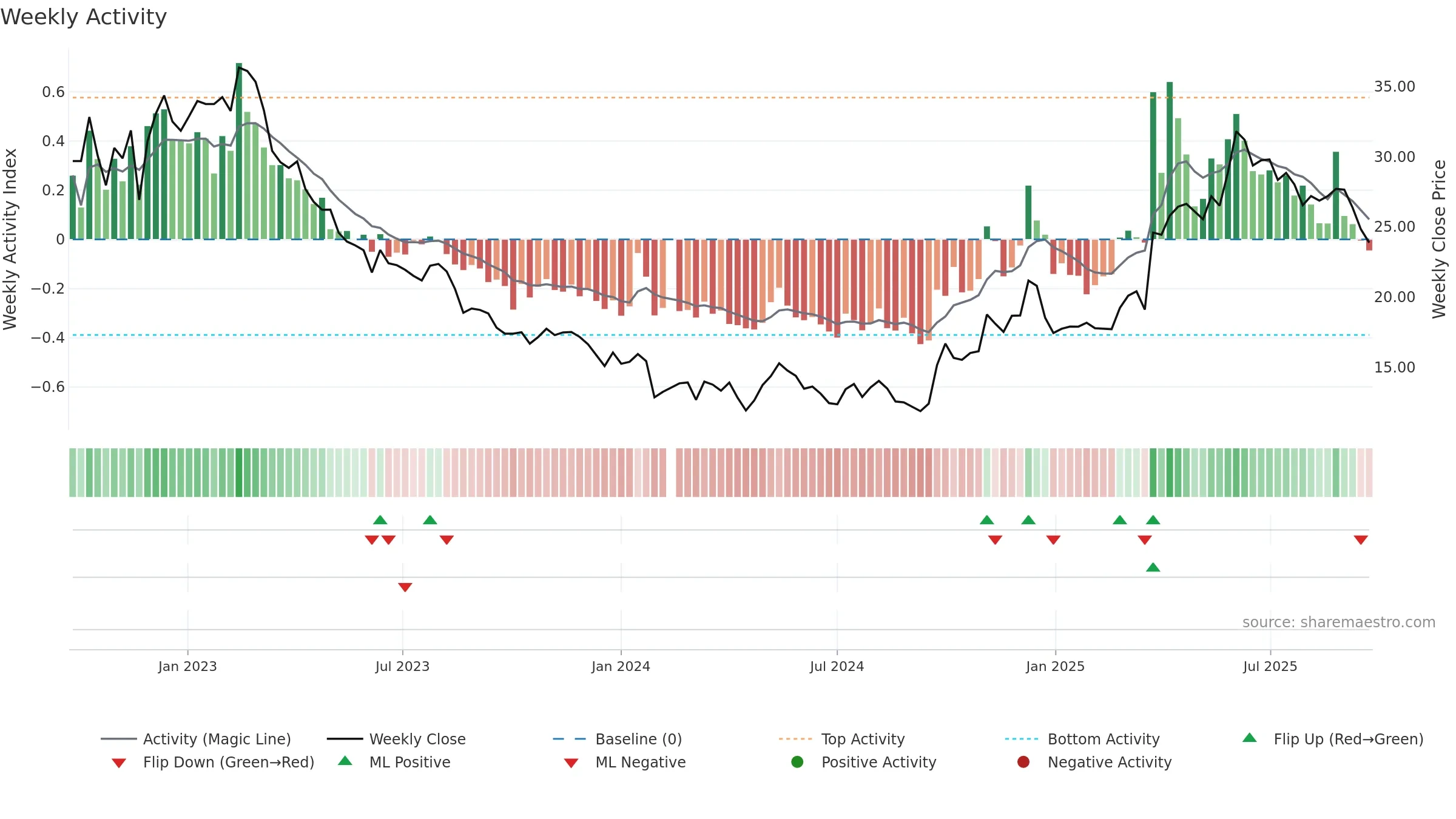This screenshot has height=819, width=1456.
Task: Click Positive Activity green circle legend icon
Action: pyautogui.click(x=797, y=762)
